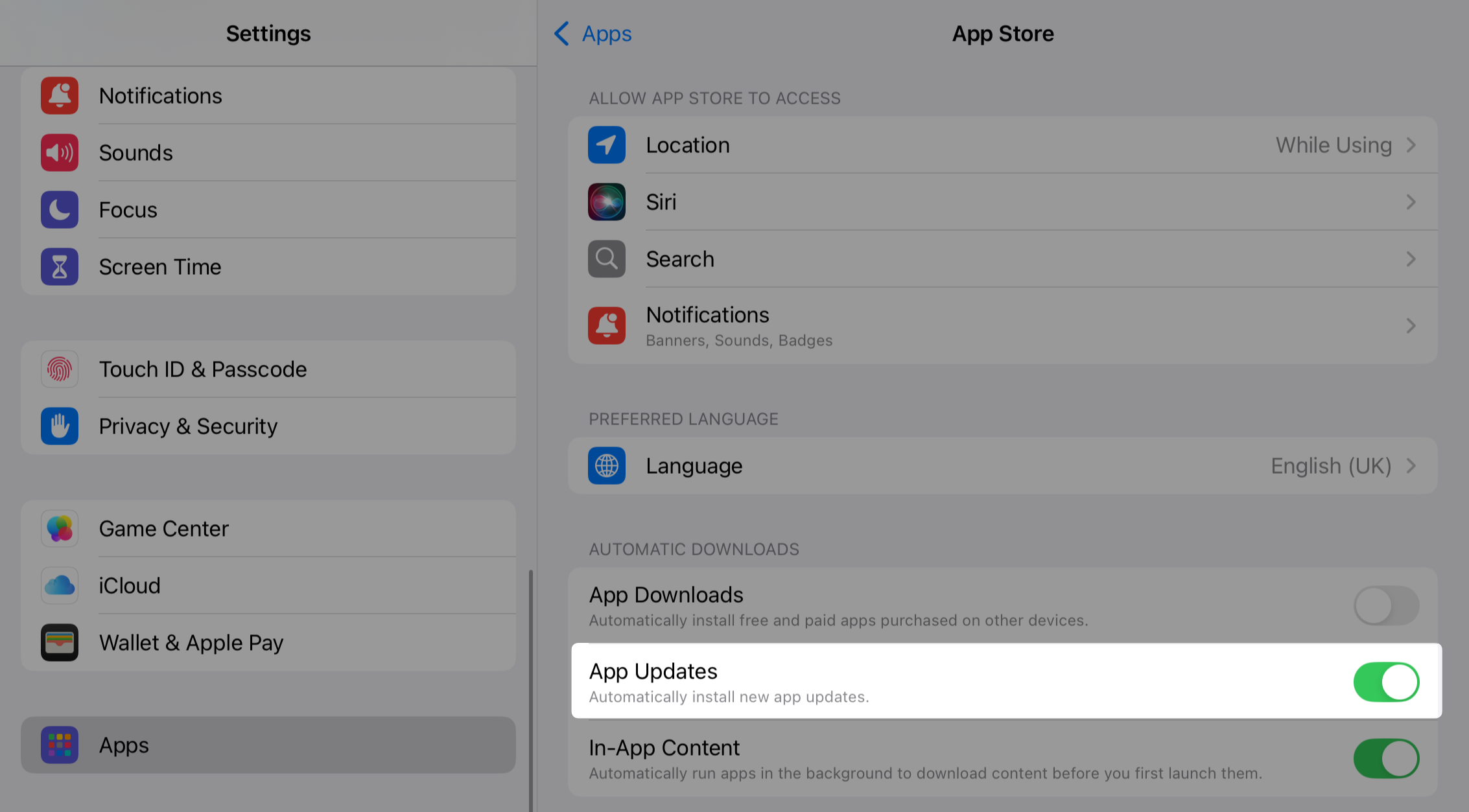
Task: Open Privacy & Security hand icon
Action: (x=60, y=426)
